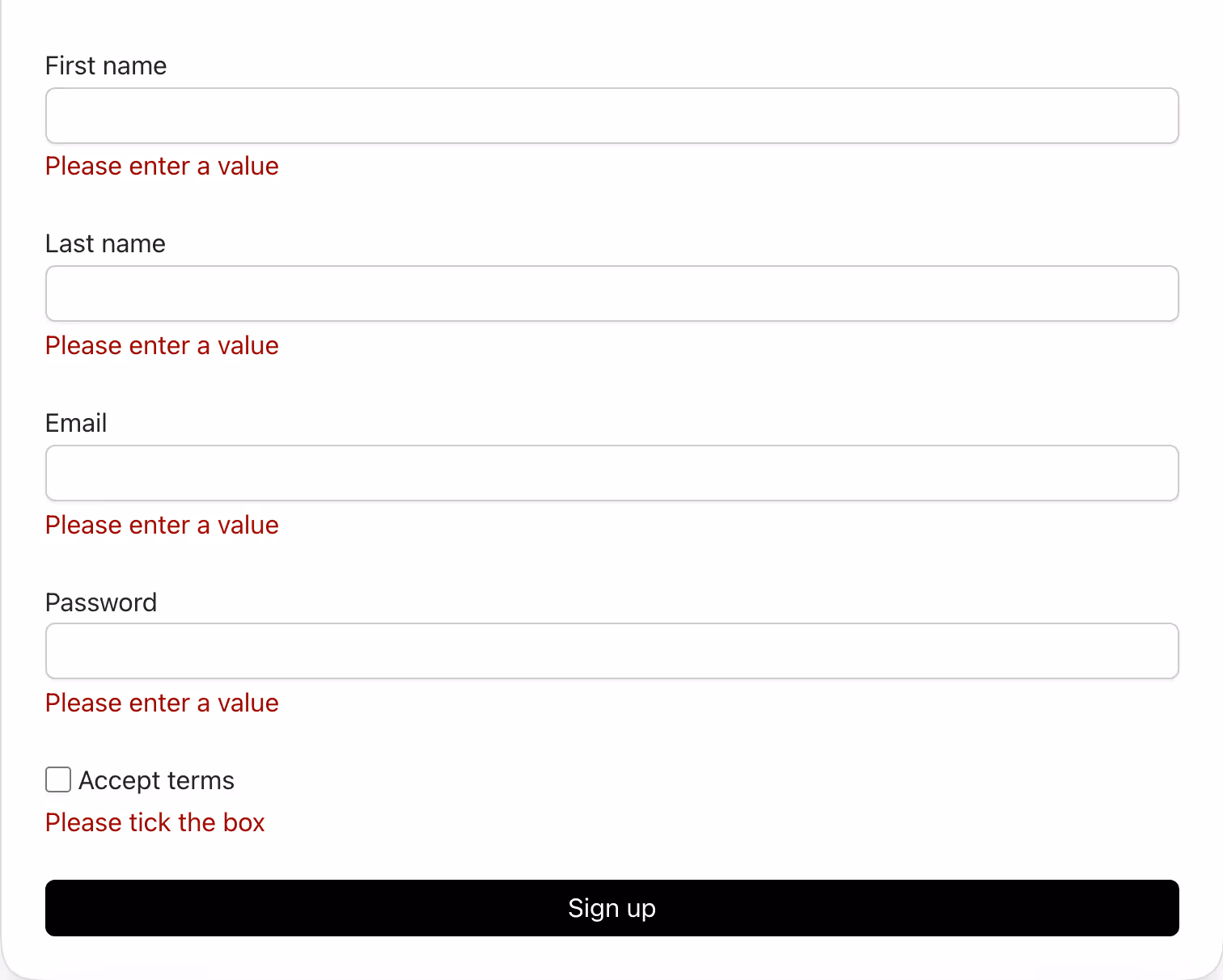1223x980 pixels.
Task: Click the "Email" field label
Action: 76,423
